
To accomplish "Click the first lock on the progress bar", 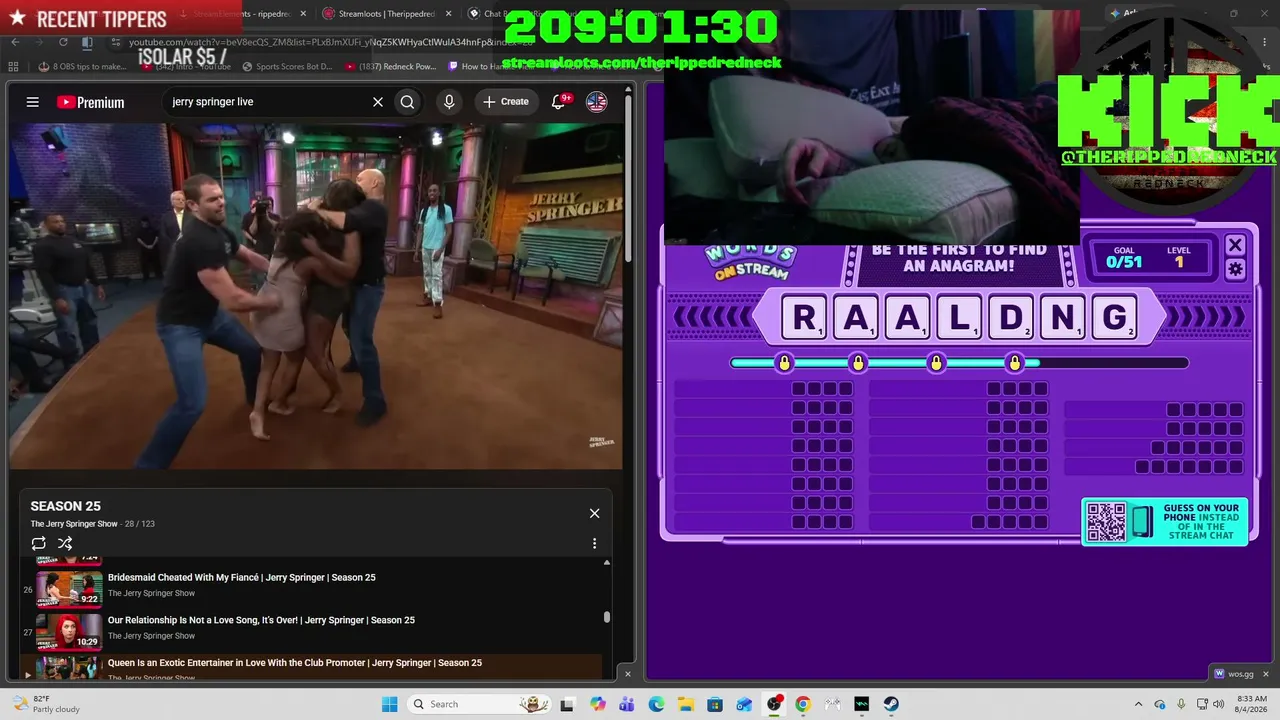I will click(x=784, y=362).
